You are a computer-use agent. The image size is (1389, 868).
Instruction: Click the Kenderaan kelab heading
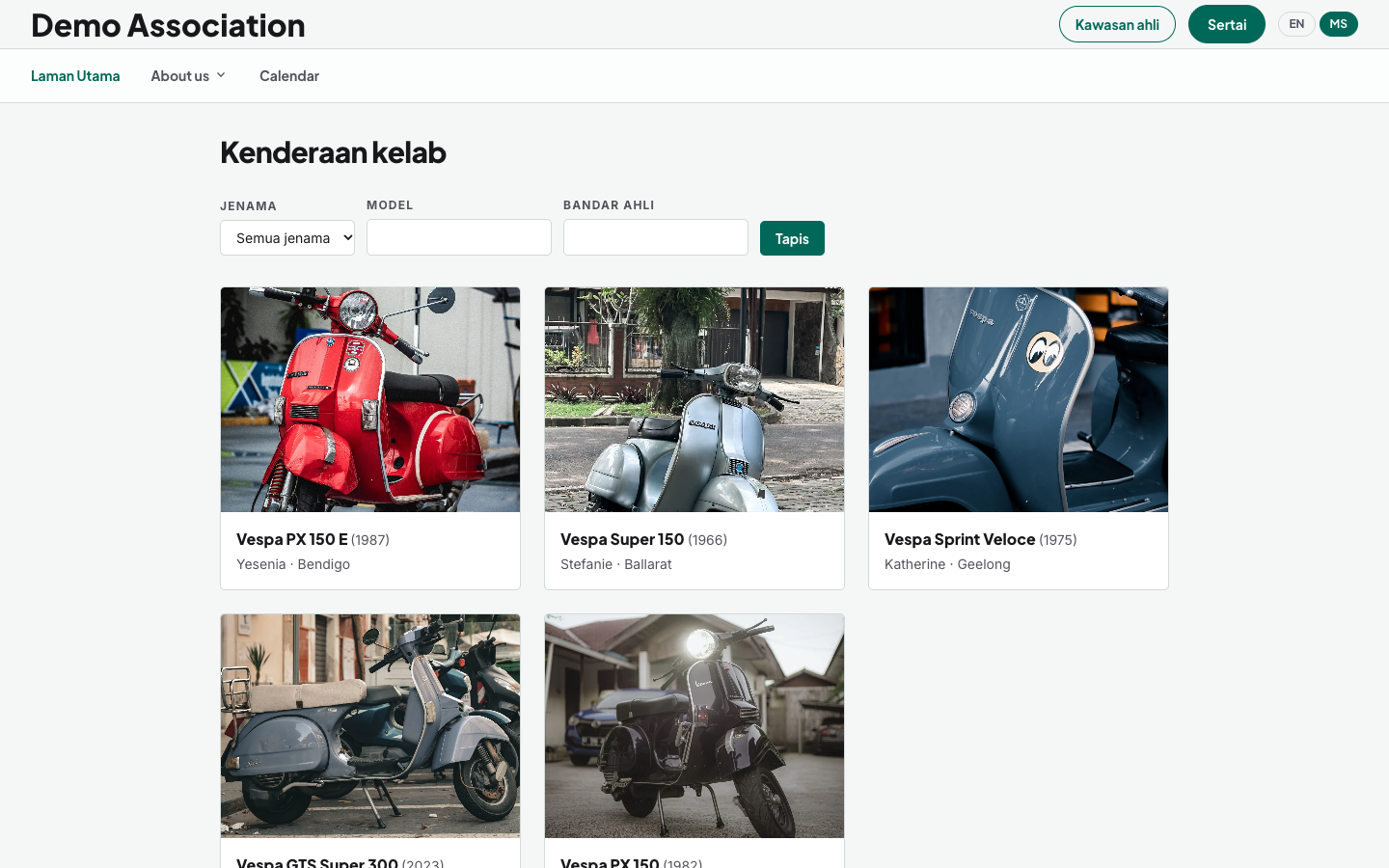(333, 152)
